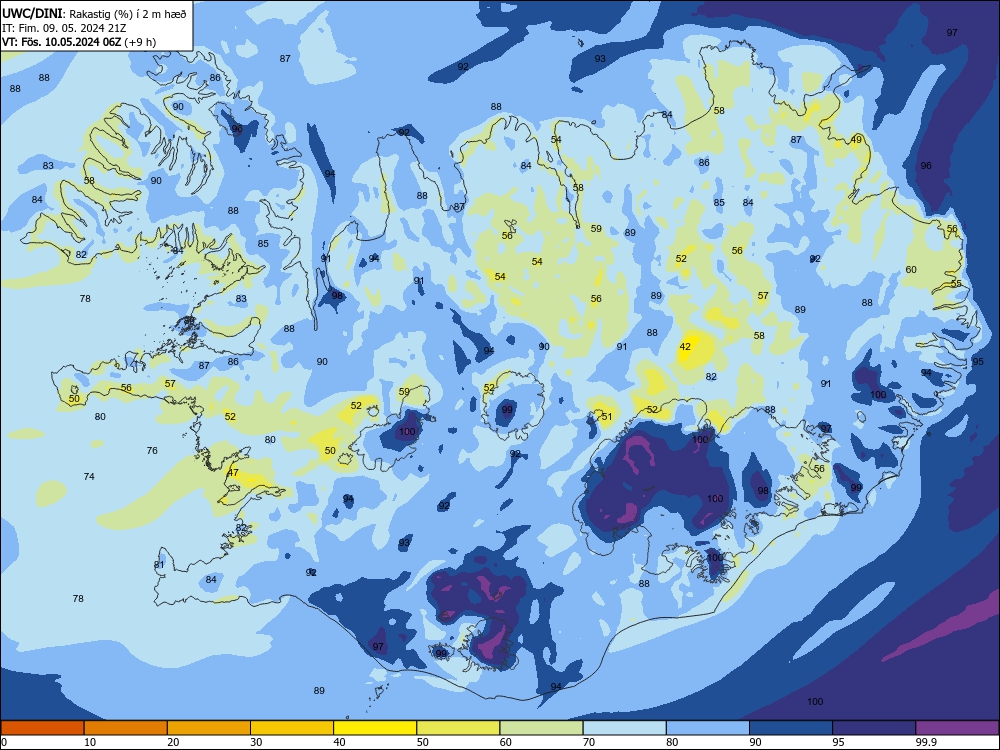Click the 0–10 dark orange legend swatch
The height and width of the screenshot is (750, 1000).
[42, 728]
